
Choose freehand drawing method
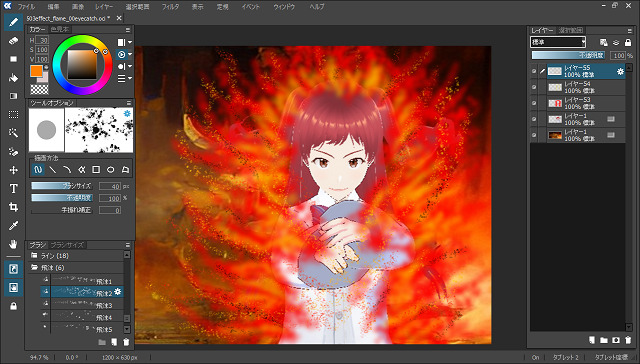tap(38, 169)
